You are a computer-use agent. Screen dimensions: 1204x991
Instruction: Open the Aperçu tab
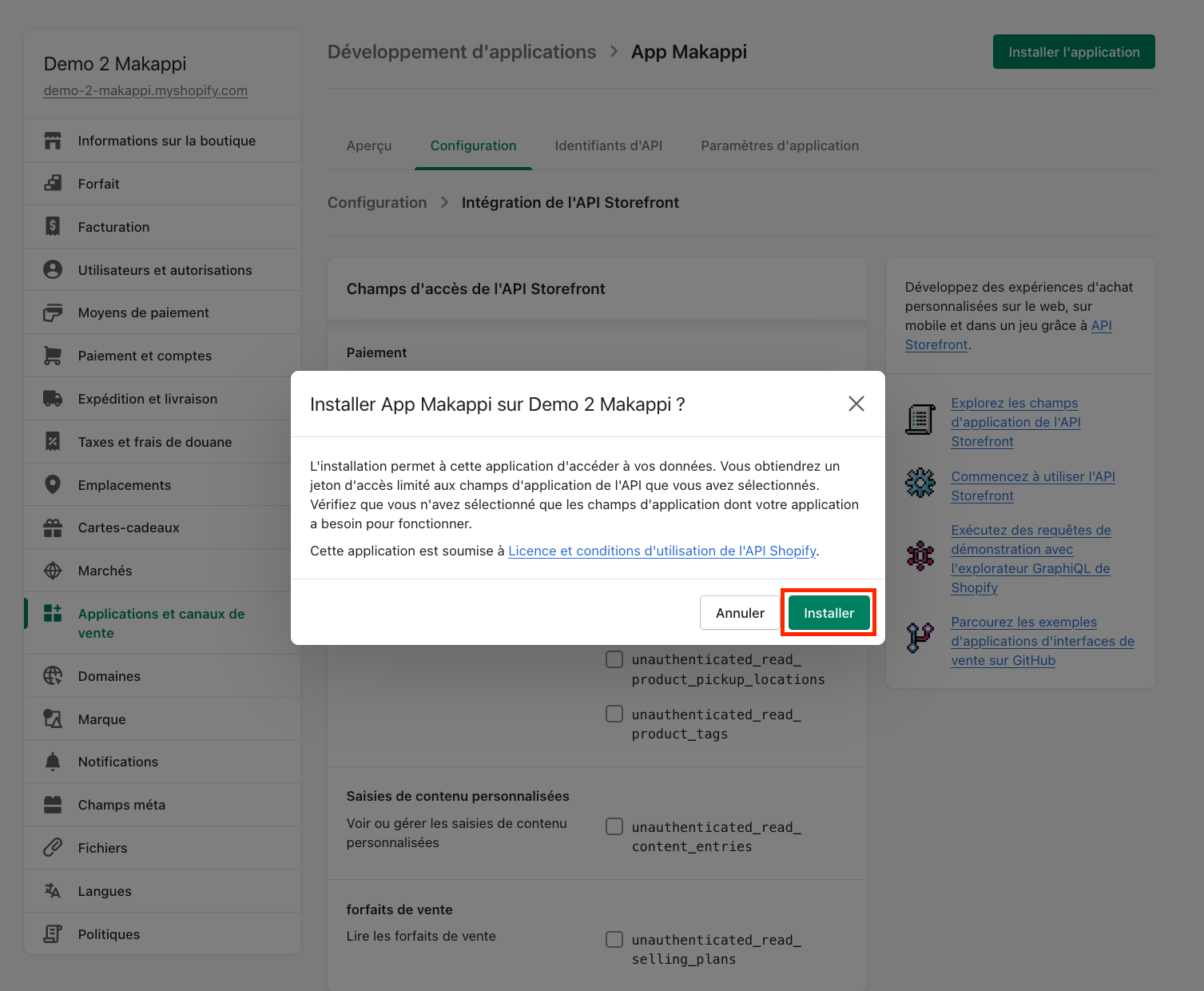tap(369, 145)
